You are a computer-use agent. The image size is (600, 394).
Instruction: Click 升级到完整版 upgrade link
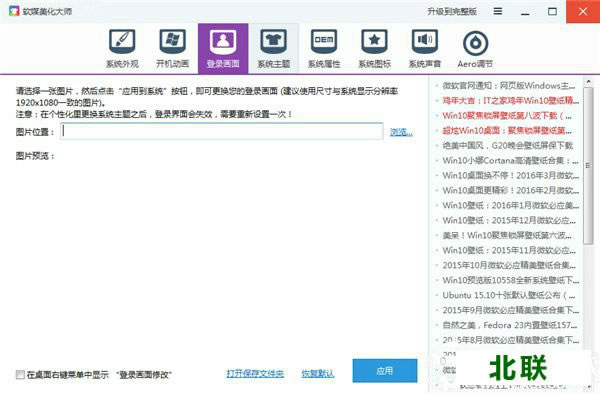(x=452, y=11)
